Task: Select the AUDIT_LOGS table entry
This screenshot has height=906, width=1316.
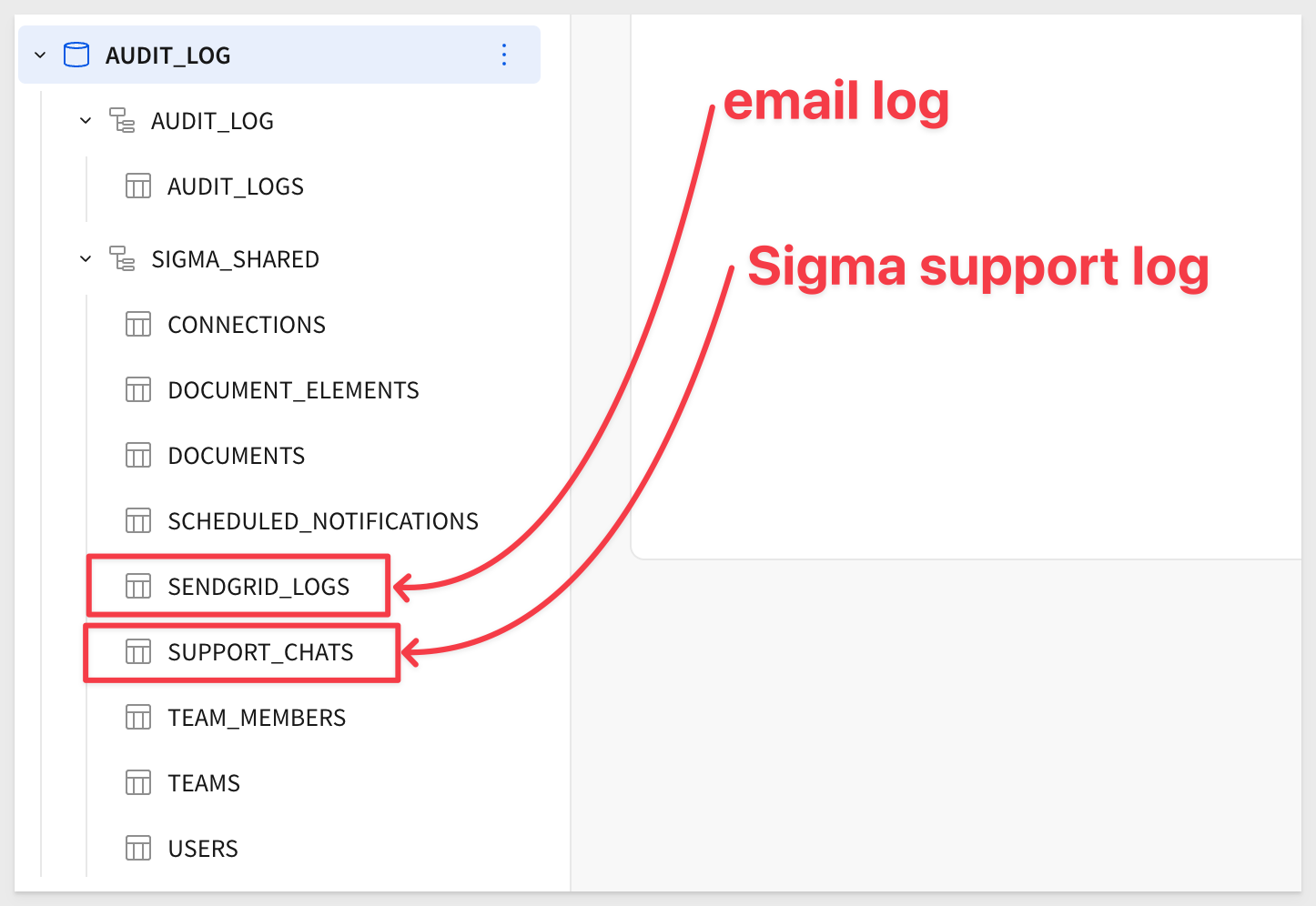Action: click(236, 186)
